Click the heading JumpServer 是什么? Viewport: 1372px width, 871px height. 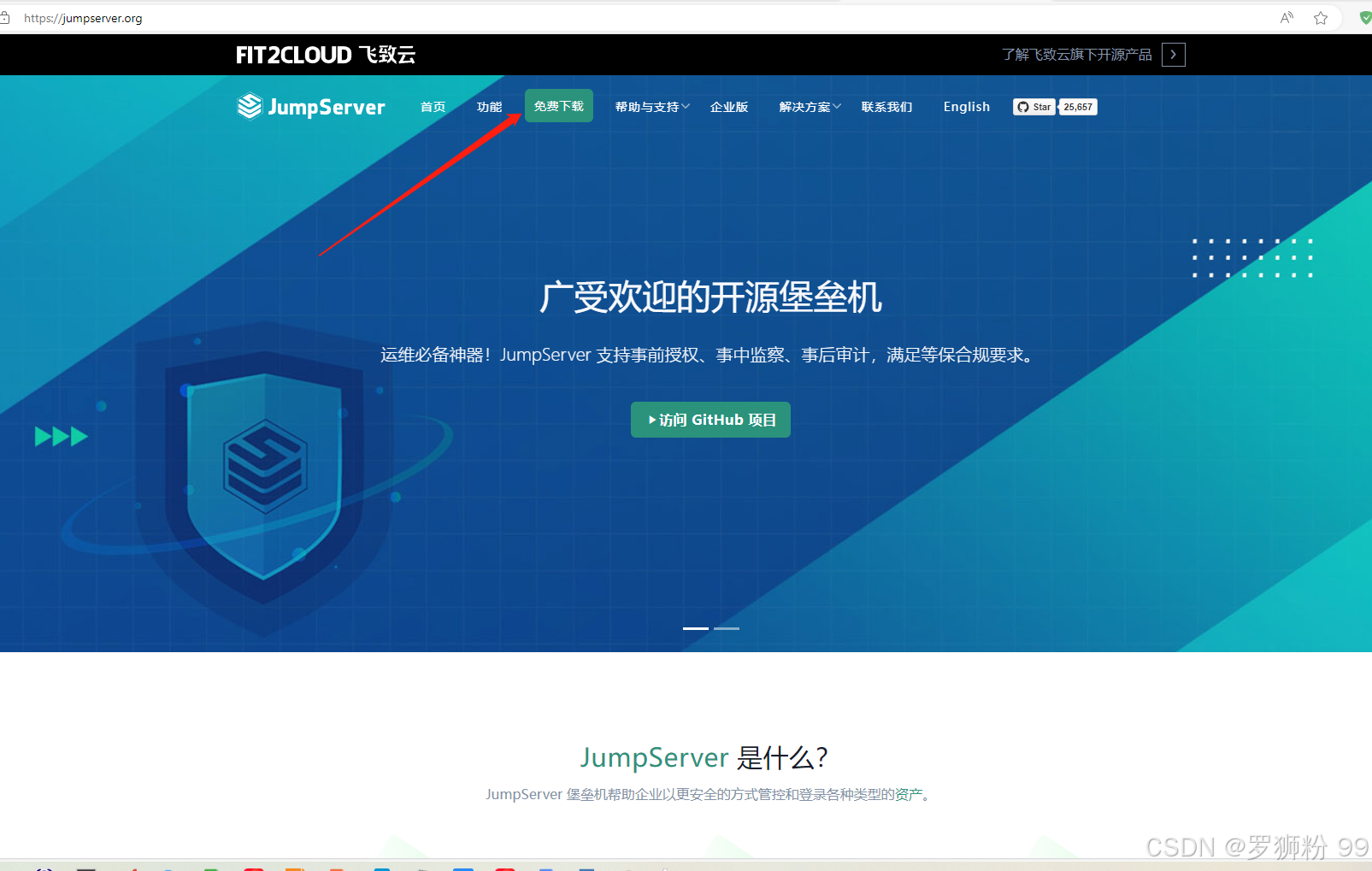point(704,758)
